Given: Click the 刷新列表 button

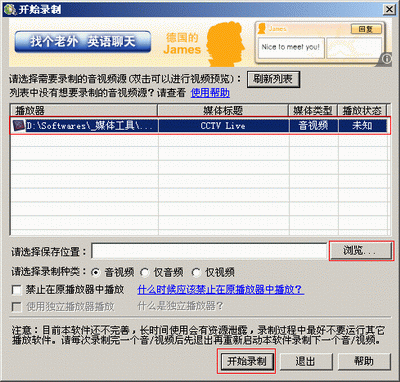Looking at the screenshot, I should coord(273,79).
